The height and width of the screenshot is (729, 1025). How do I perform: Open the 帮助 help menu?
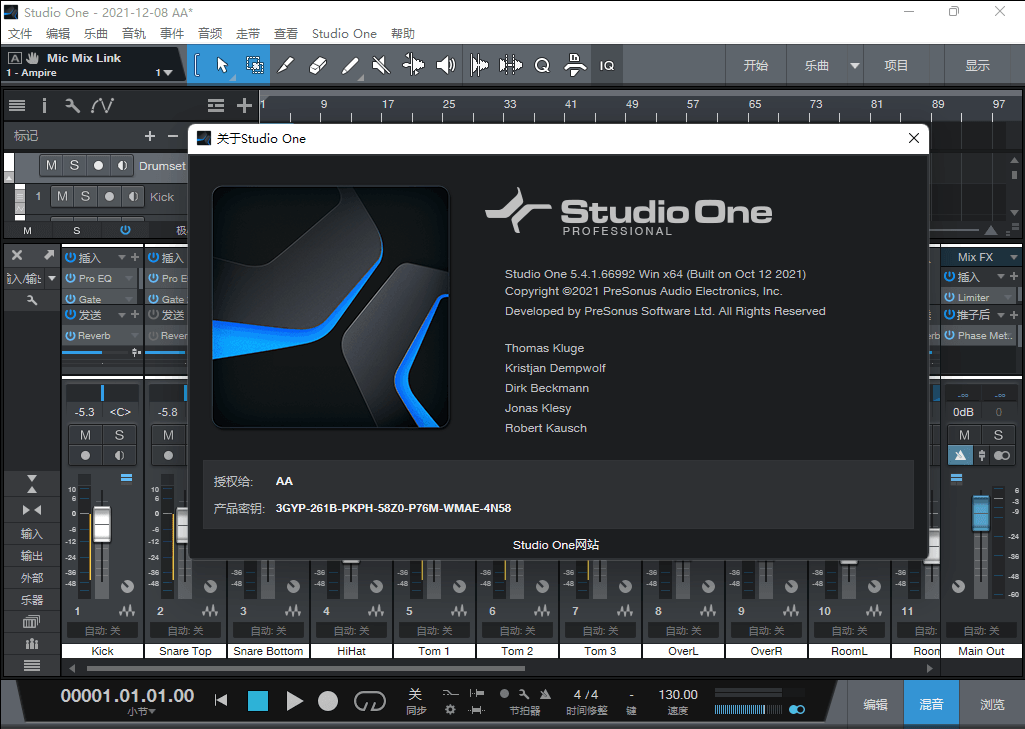point(403,33)
